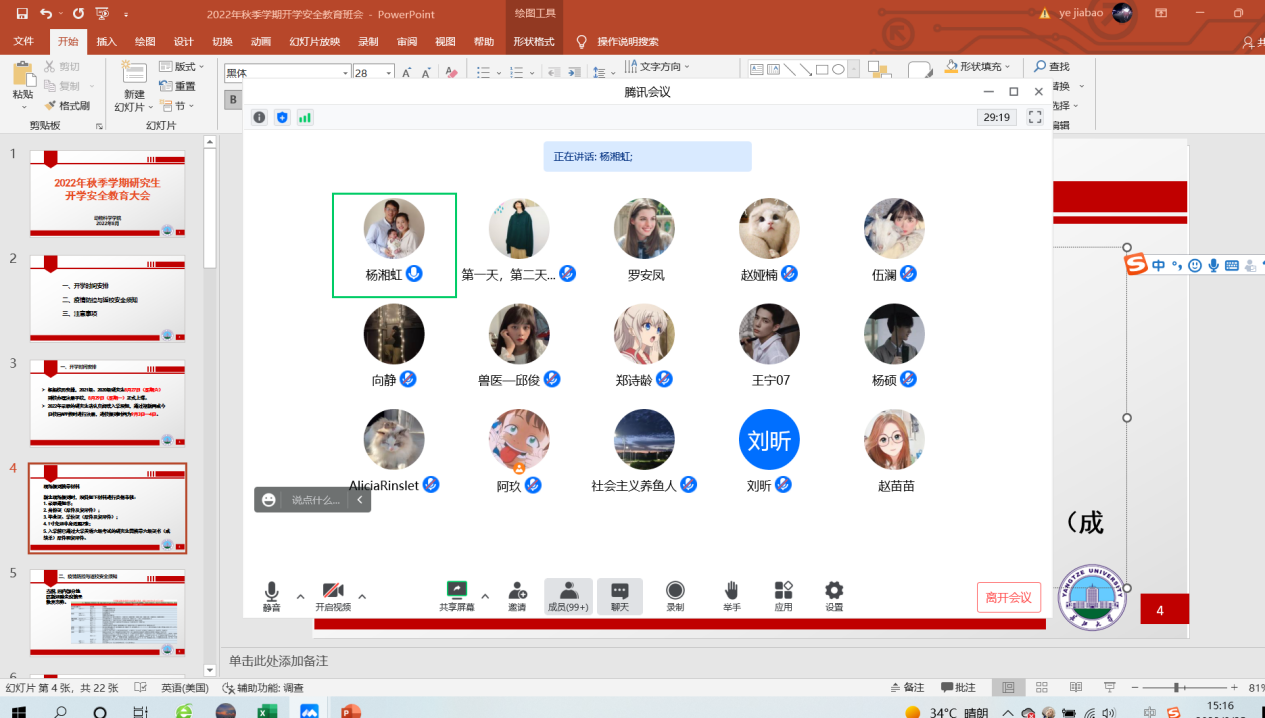Viewport: 1265px width, 718px height.
Task: Open meeting settings (设置) gear icon
Action: (x=834, y=591)
